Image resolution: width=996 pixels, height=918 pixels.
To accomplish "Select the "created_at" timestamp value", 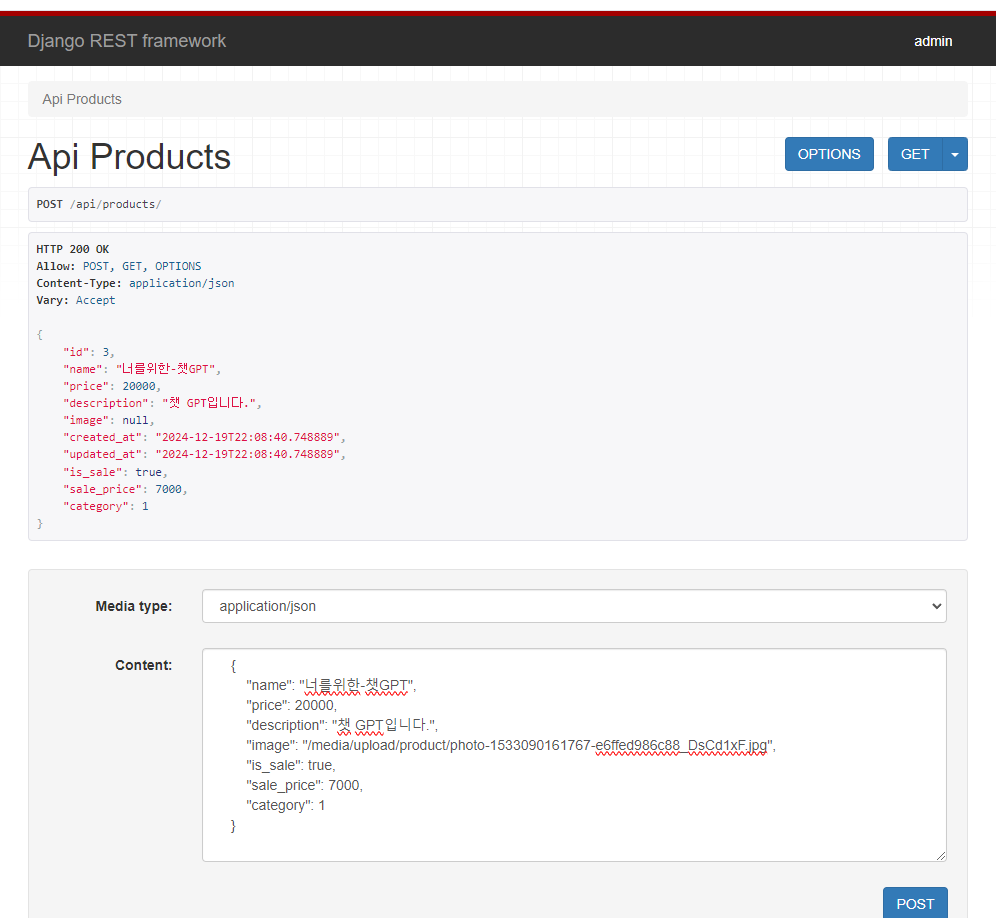I will [x=248, y=438].
